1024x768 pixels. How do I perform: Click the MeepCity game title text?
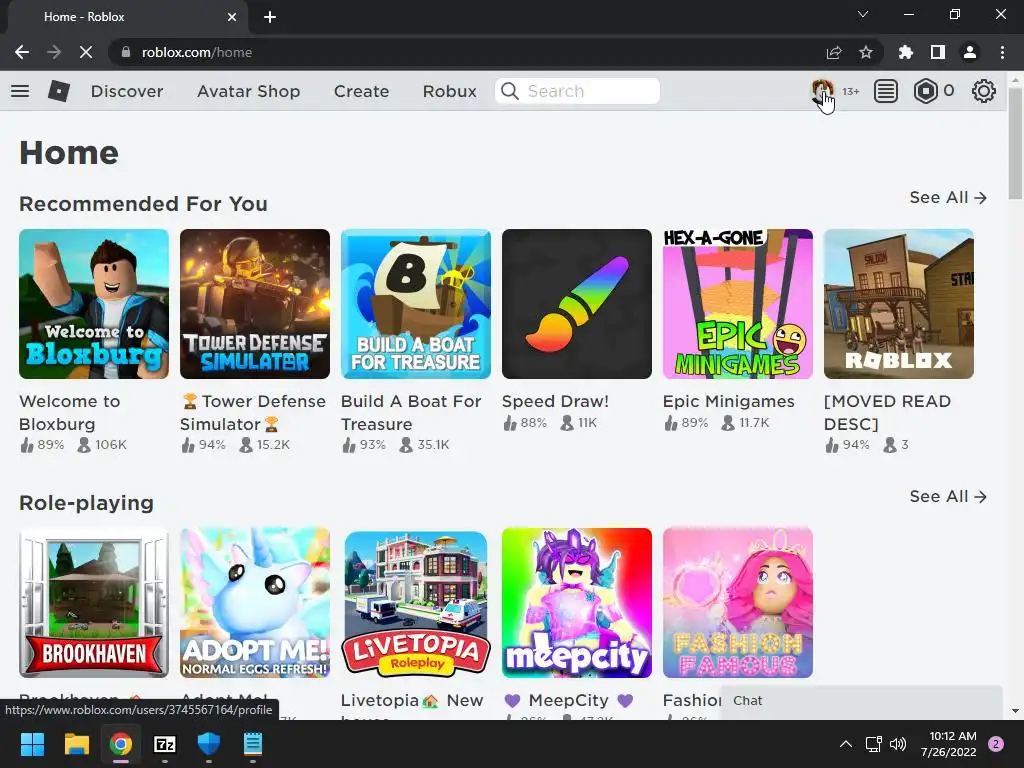pyautogui.click(x=569, y=700)
